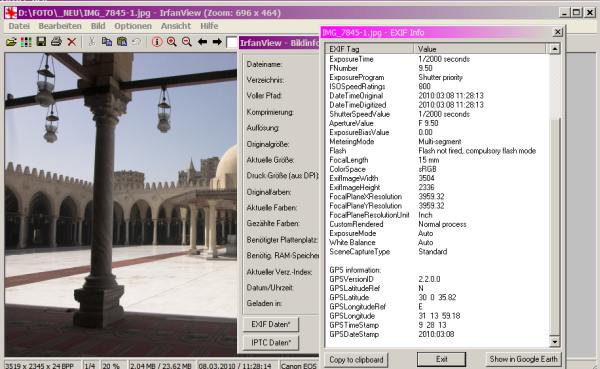Click the EXIF Daten button
This screenshot has width=600, height=369.
pos(271,324)
